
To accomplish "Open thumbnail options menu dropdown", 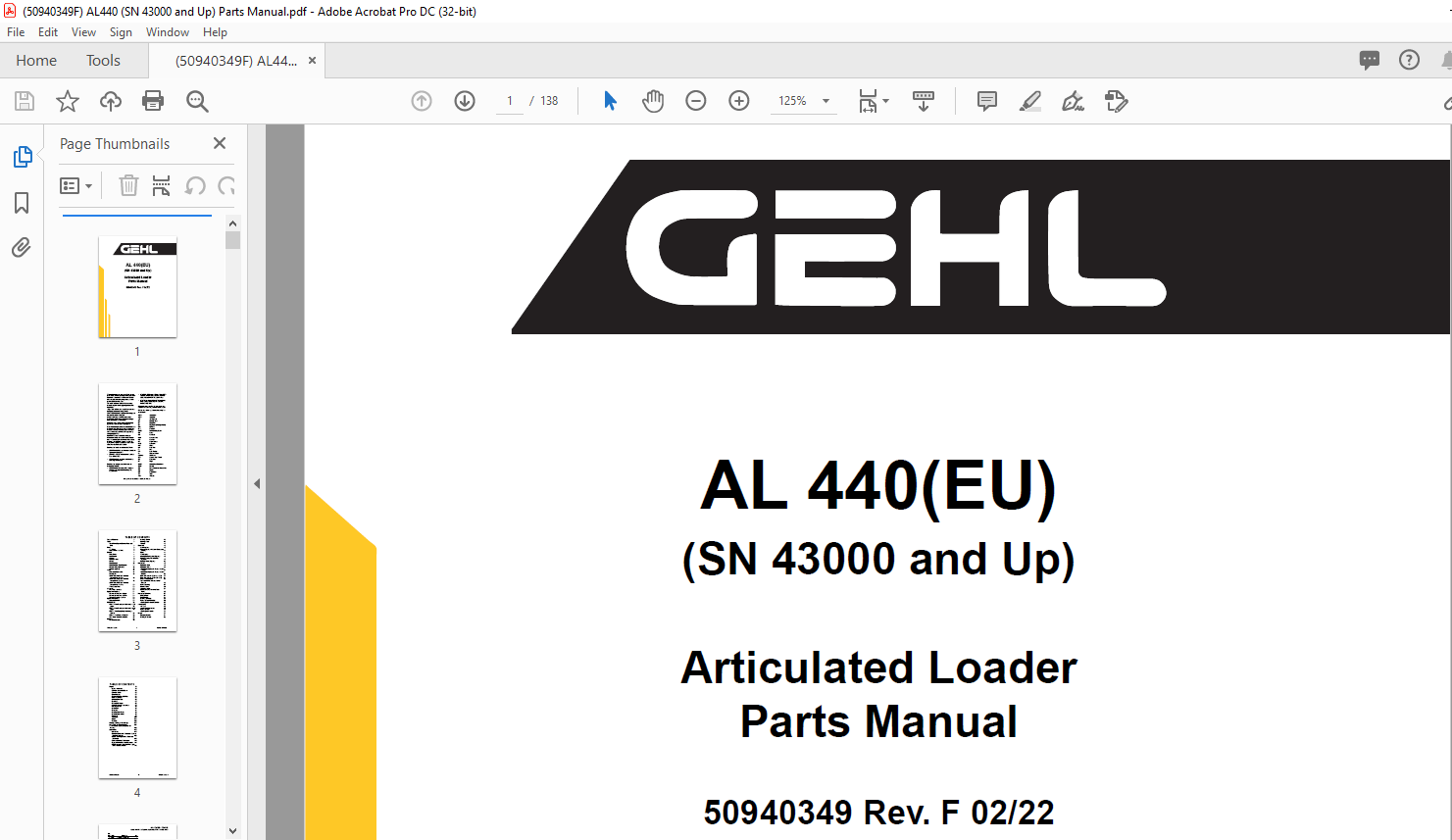I will tap(76, 185).
